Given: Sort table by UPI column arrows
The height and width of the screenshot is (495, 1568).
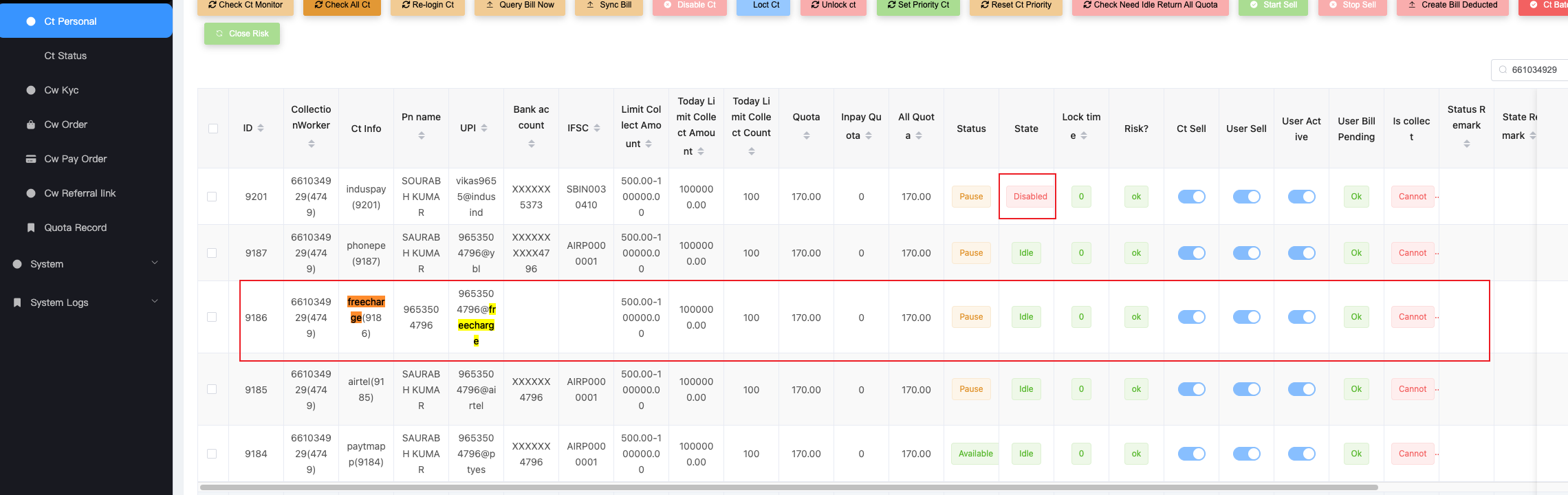Looking at the screenshot, I should (484, 129).
